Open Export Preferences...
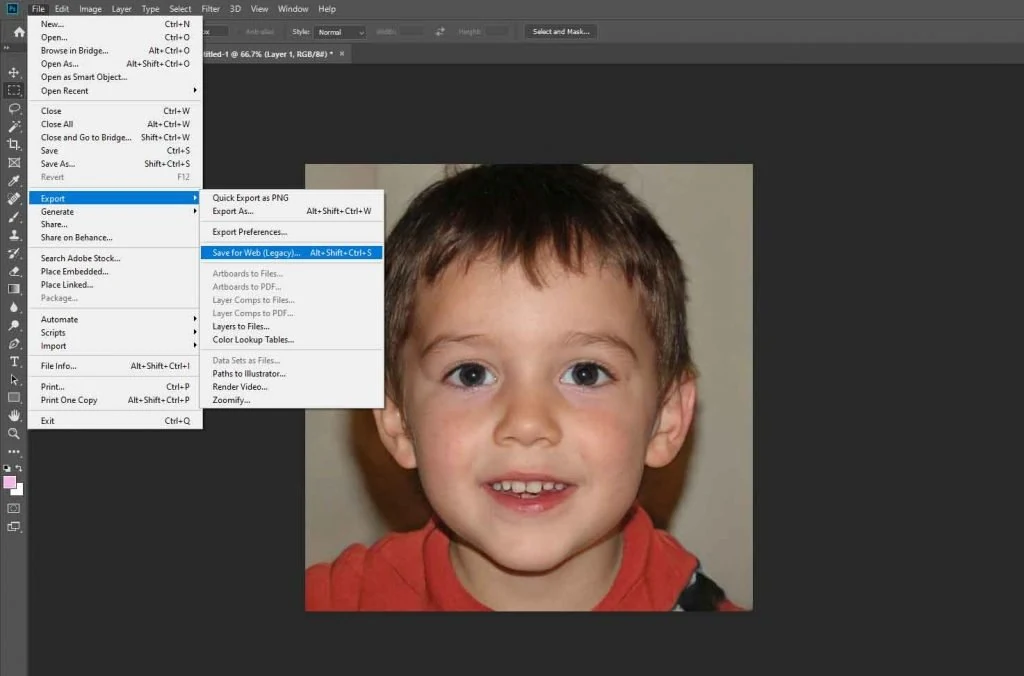Image resolution: width=1024 pixels, height=676 pixels. pyautogui.click(x=292, y=232)
